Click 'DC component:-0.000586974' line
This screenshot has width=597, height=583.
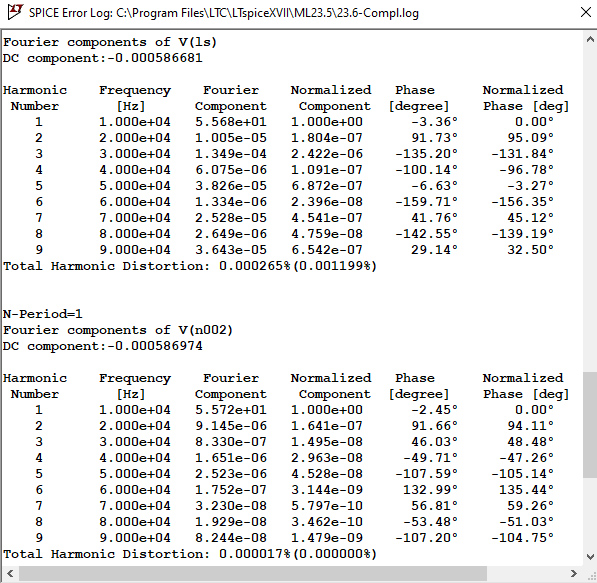tap(103, 346)
